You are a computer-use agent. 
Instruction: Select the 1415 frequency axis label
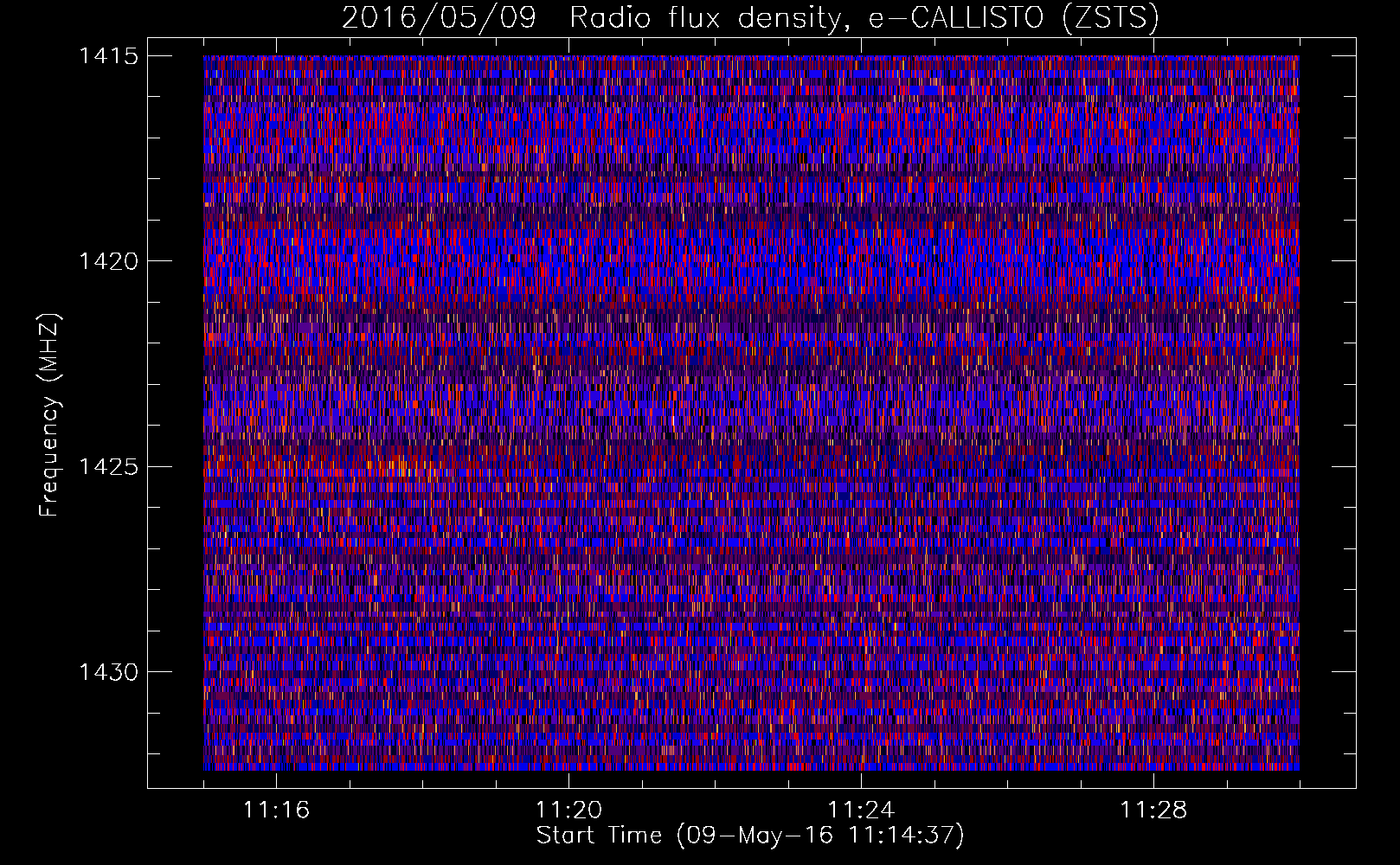click(108, 56)
